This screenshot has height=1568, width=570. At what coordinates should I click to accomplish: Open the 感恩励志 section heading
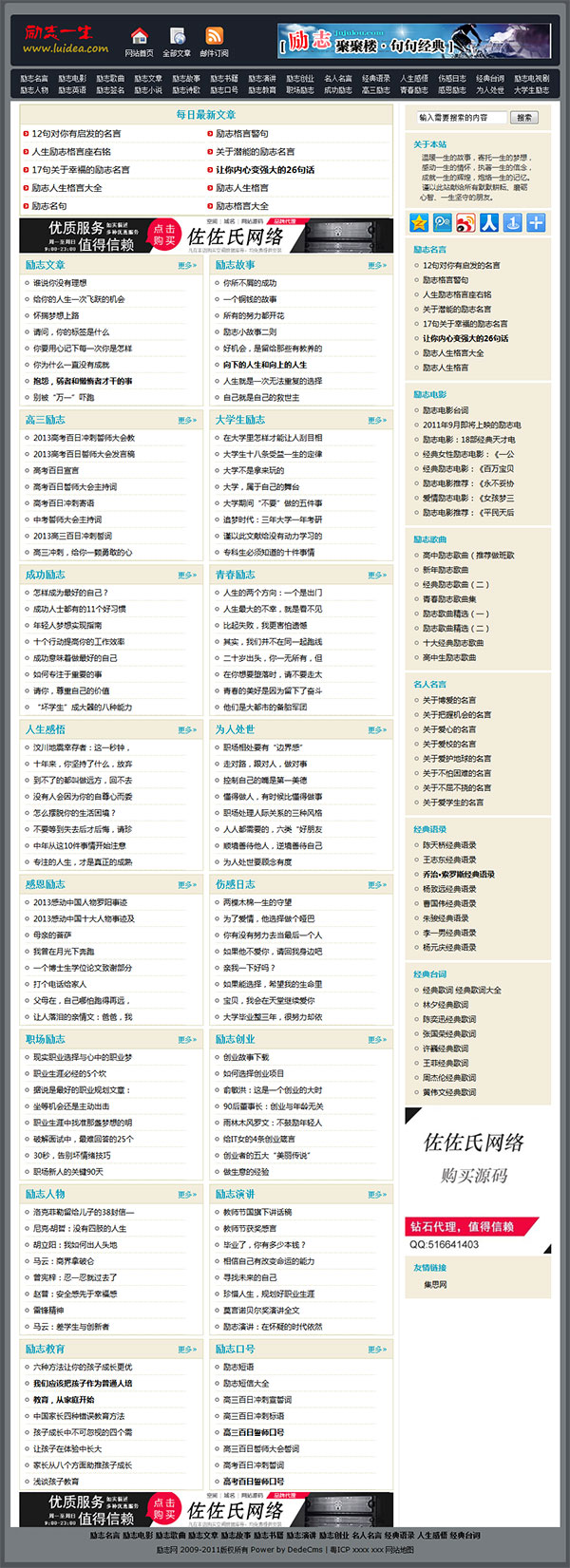pyautogui.click(x=46, y=884)
